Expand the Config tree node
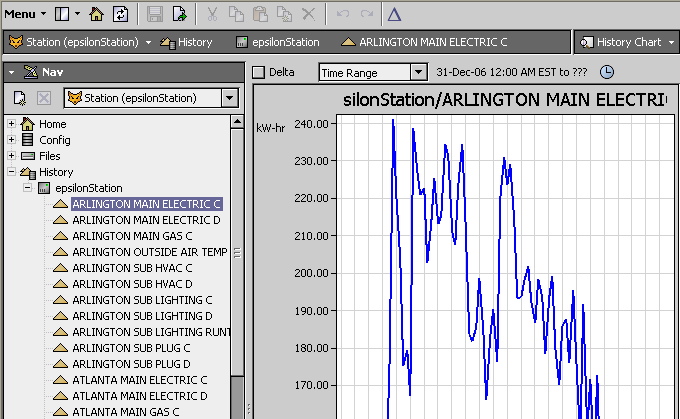 tap(11, 140)
